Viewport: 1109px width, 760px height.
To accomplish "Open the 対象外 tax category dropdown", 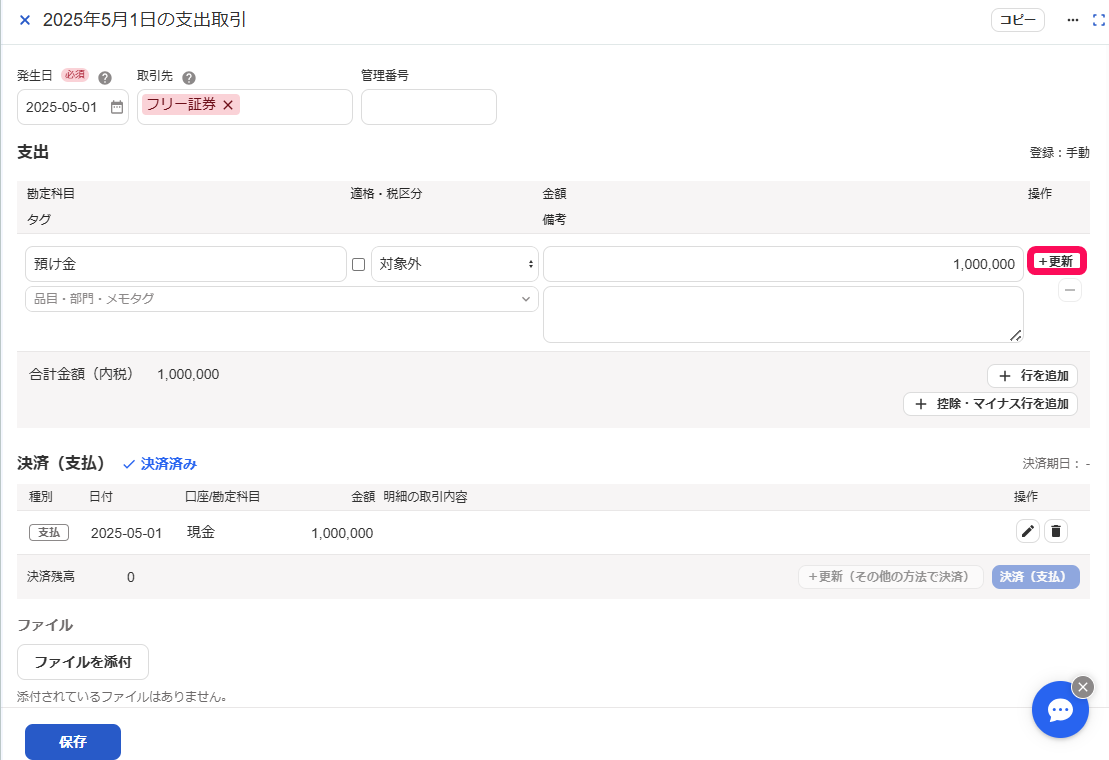I will [455, 264].
